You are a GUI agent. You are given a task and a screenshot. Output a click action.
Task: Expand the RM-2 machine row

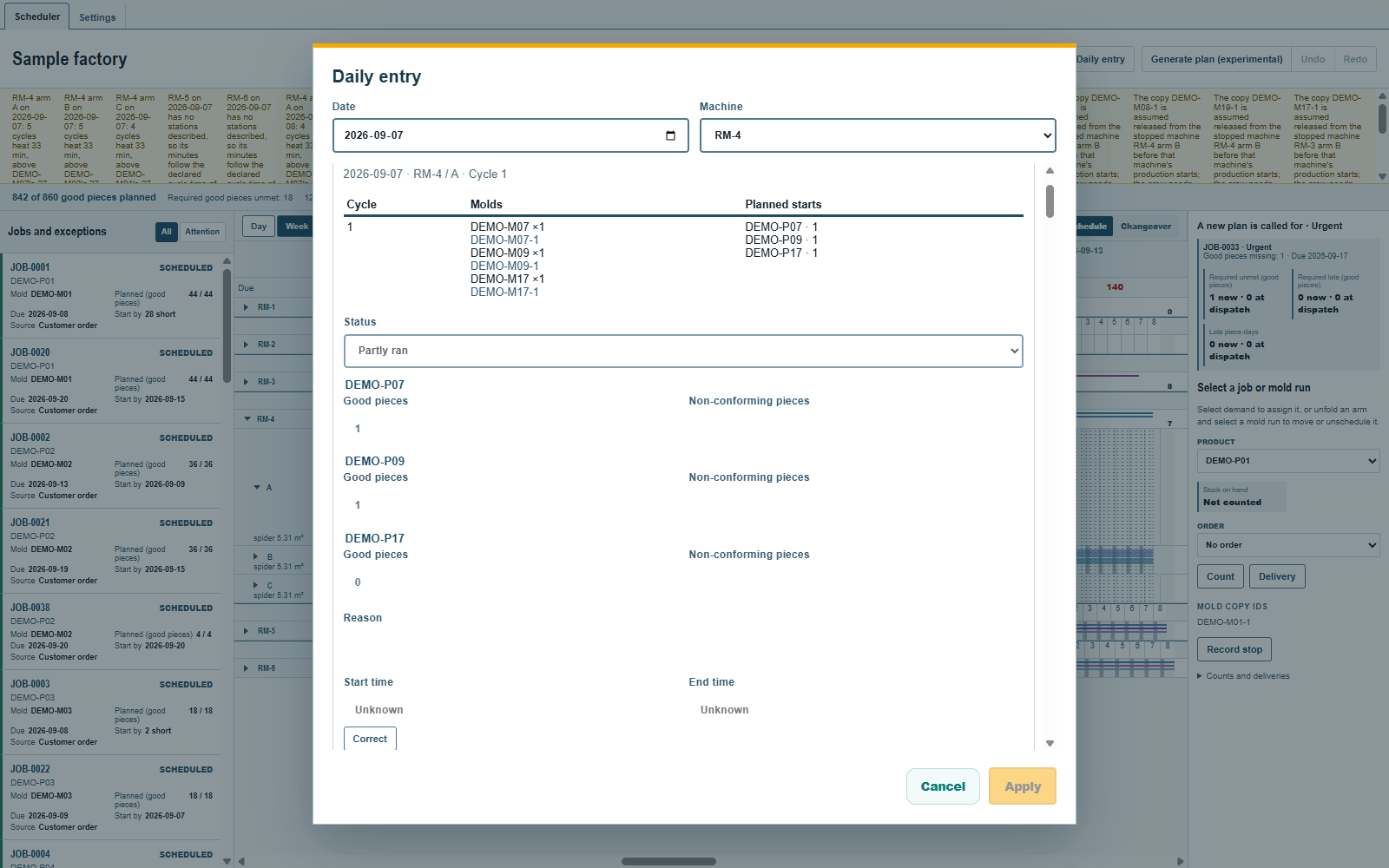(247, 345)
